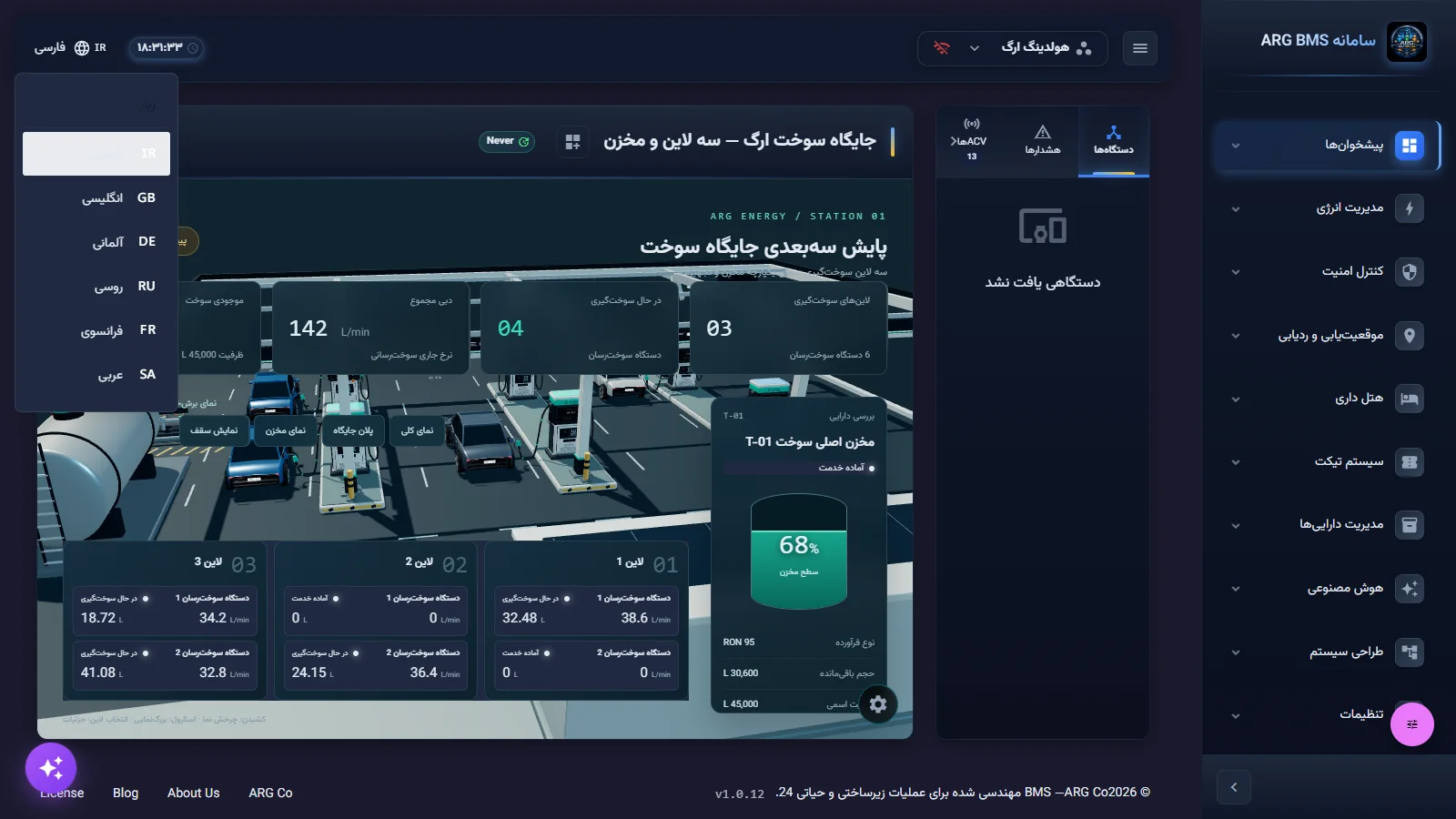Image resolution: width=1456 pixels, height=819 pixels.
Task: Click the 68% tank level gauge
Action: click(x=799, y=551)
